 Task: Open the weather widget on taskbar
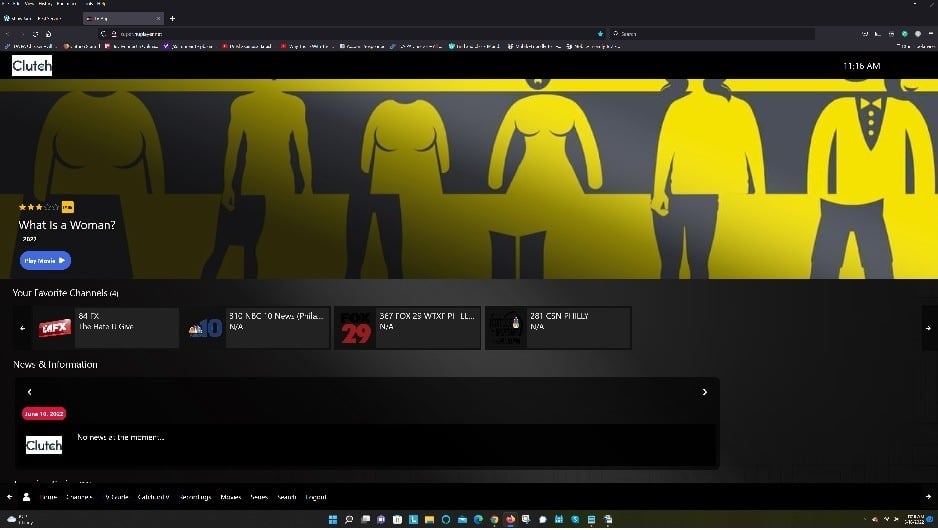pyautogui.click(x=18, y=519)
